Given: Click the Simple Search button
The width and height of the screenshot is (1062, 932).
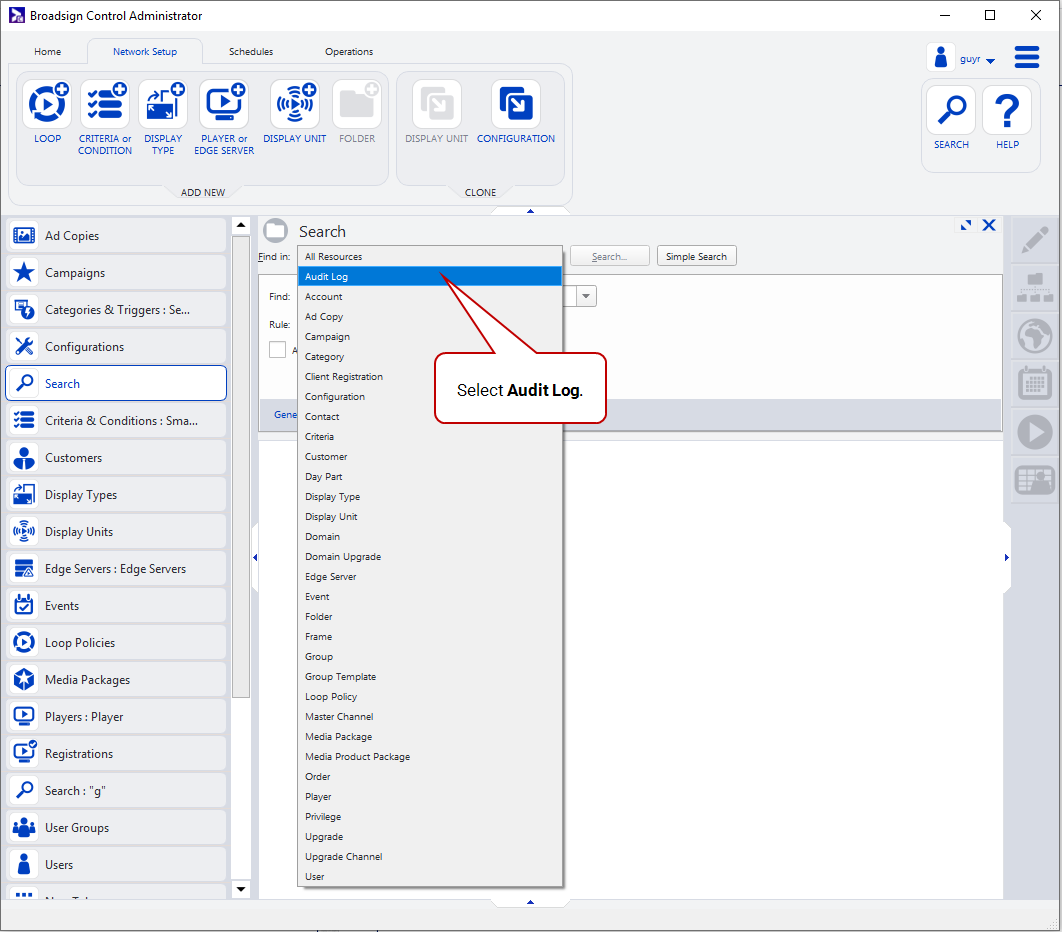Looking at the screenshot, I should click(x=696, y=257).
